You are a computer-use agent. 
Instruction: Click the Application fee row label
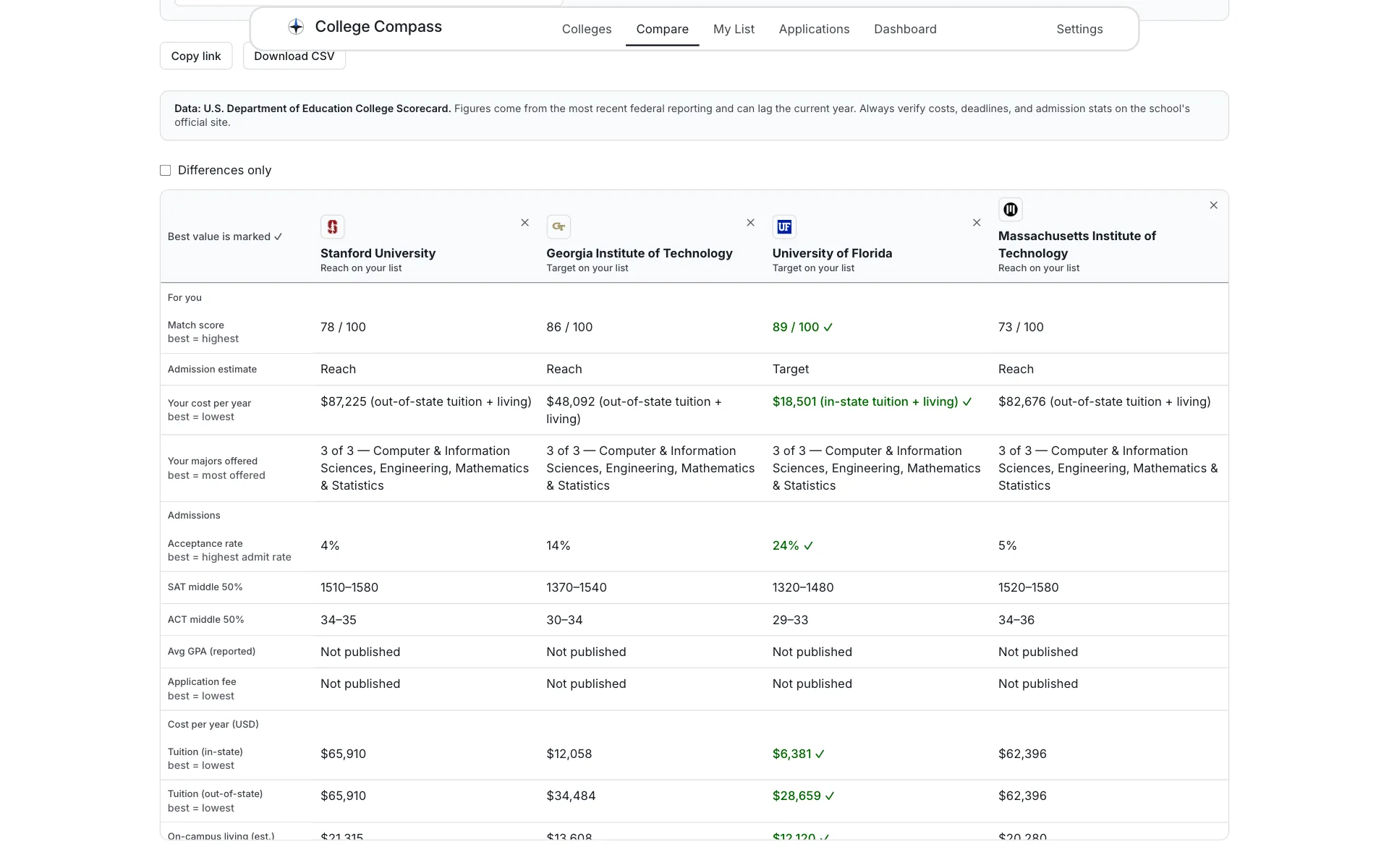[202, 682]
